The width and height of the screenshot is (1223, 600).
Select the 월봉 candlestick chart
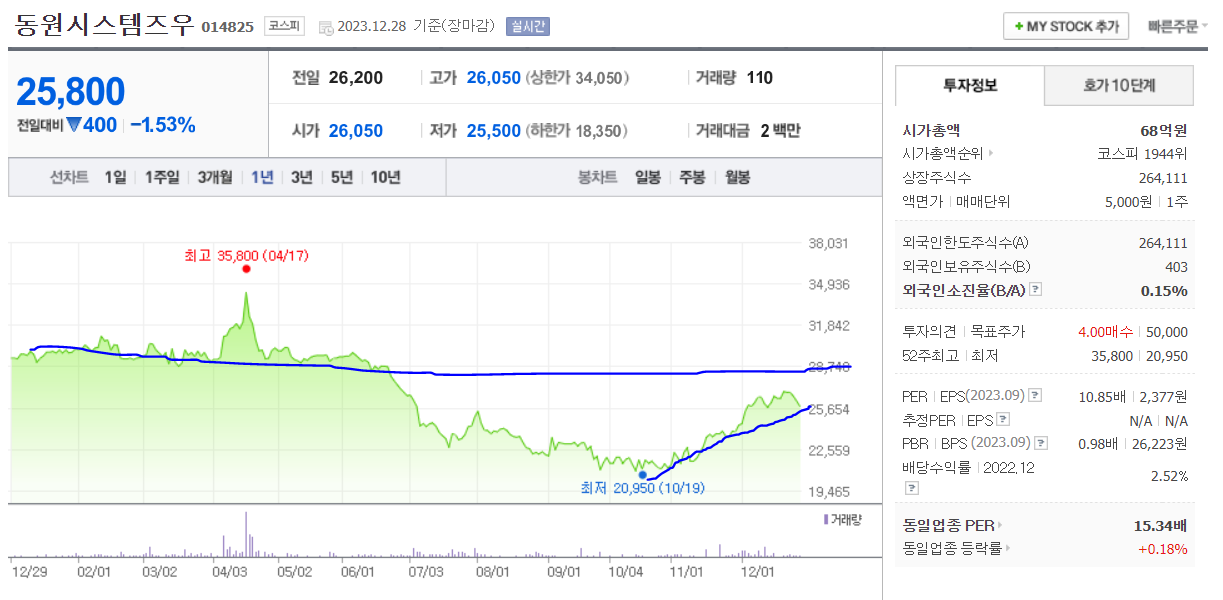pyautogui.click(x=737, y=177)
